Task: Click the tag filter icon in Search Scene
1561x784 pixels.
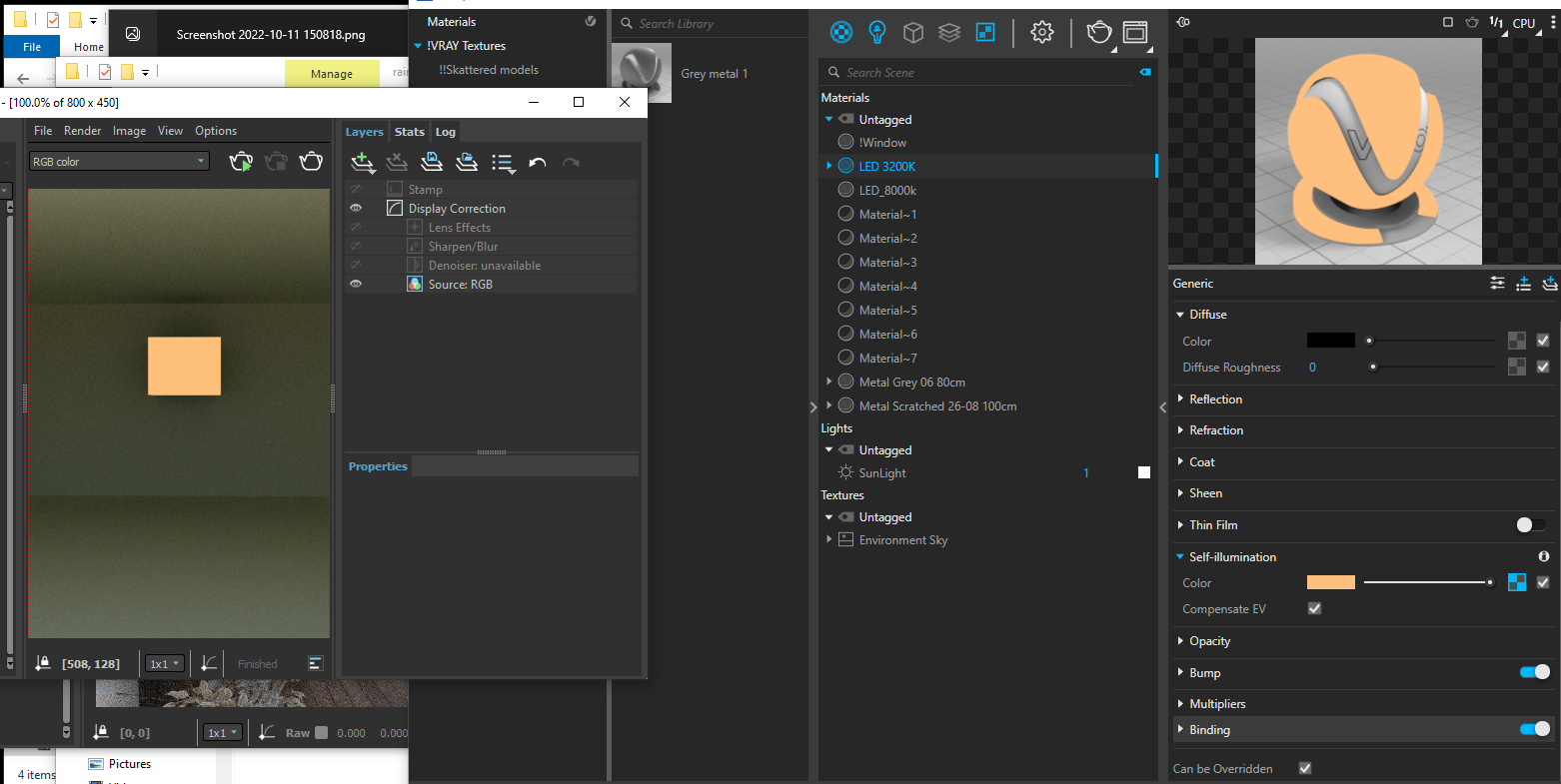Action: 1145,72
